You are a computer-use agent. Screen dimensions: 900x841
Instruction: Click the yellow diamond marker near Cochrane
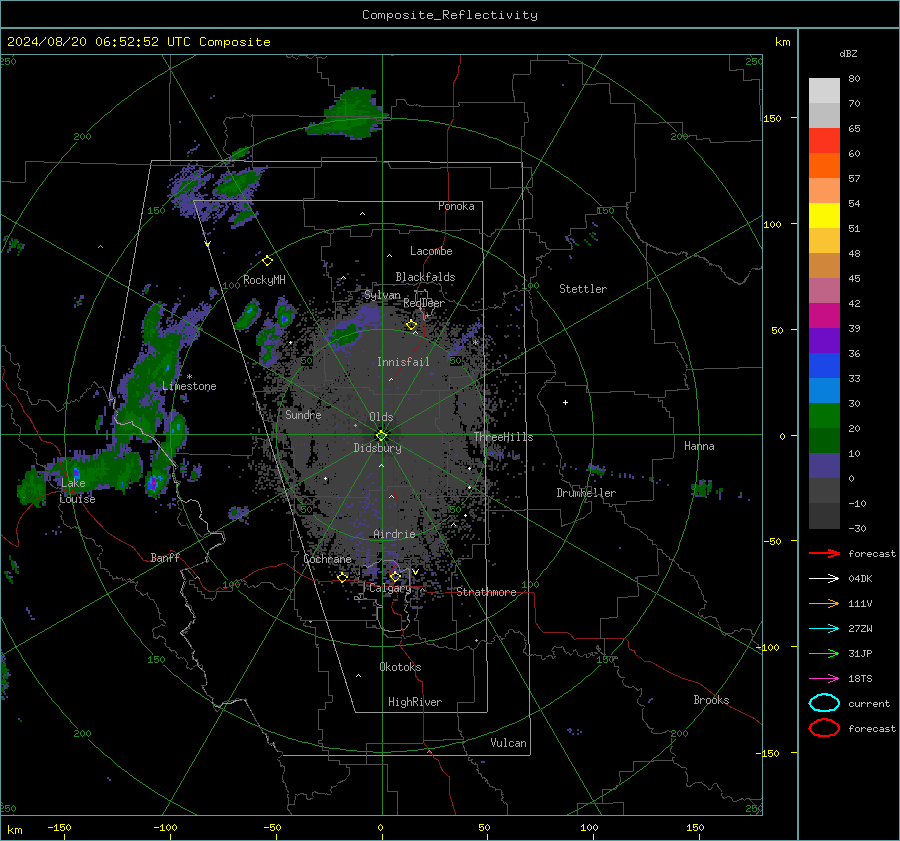tap(343, 577)
